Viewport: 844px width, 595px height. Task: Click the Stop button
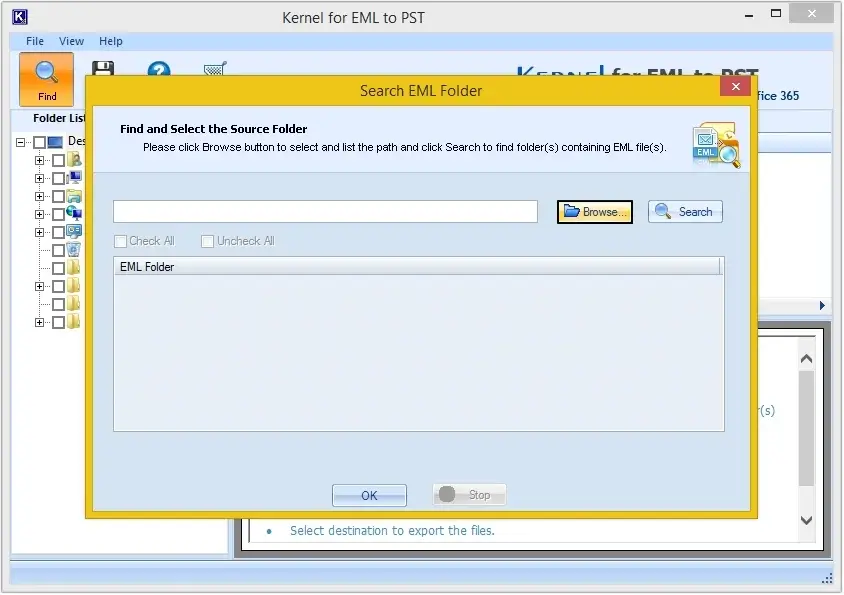coord(469,495)
